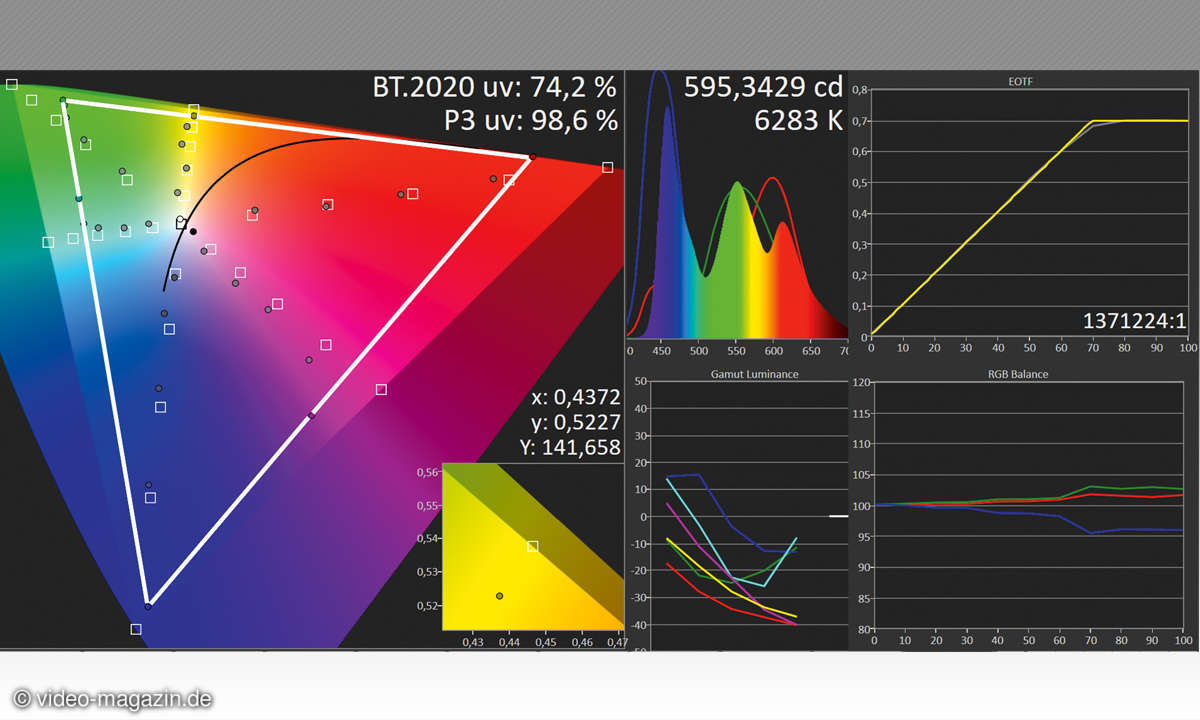Image resolution: width=1200 pixels, height=720 pixels.
Task: Select the "y: 0,5227" coordinate readout
Action: 576,422
